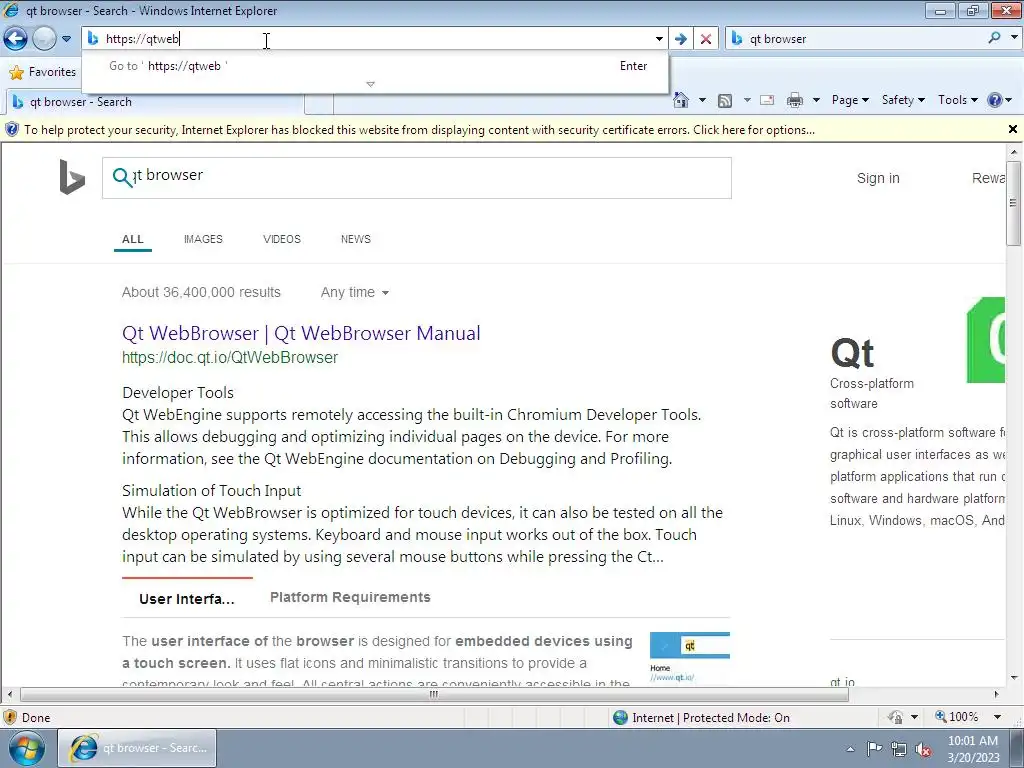Click the green Qt logo image

pos(985,340)
